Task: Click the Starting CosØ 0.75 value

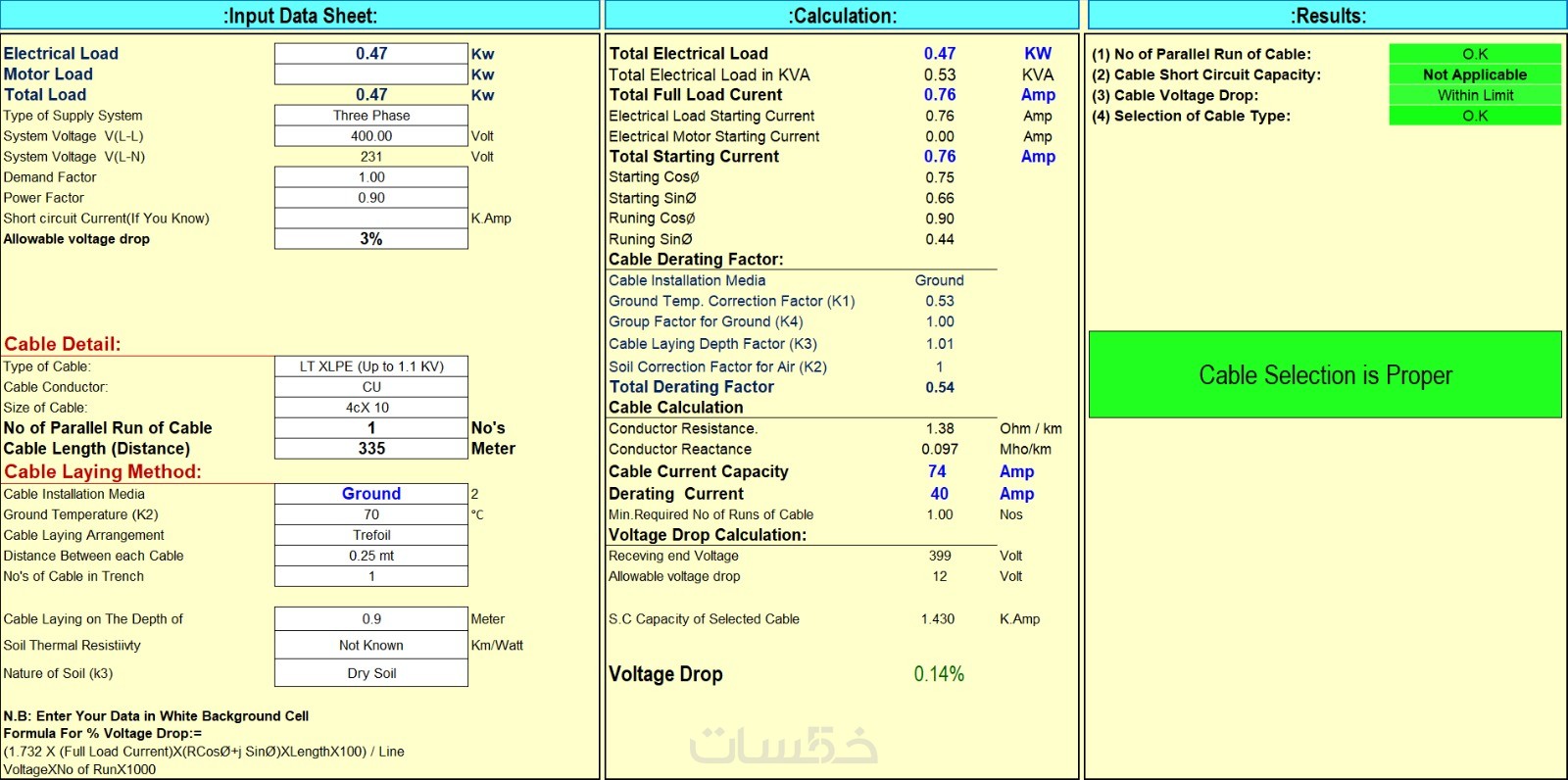Action: pyautogui.click(x=940, y=177)
